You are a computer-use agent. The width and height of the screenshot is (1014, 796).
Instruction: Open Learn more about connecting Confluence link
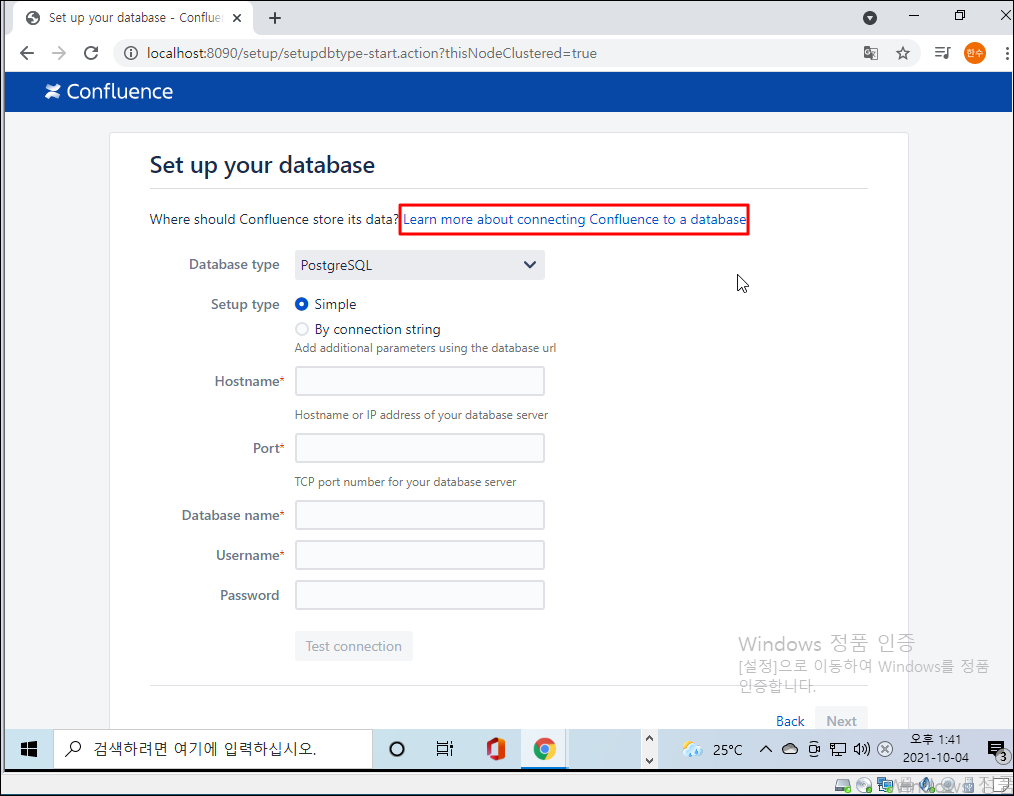point(574,219)
